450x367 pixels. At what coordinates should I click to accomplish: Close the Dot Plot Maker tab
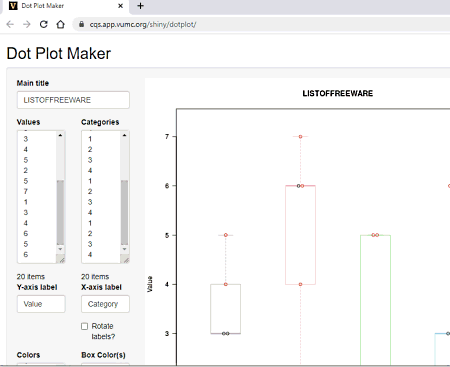click(120, 6)
